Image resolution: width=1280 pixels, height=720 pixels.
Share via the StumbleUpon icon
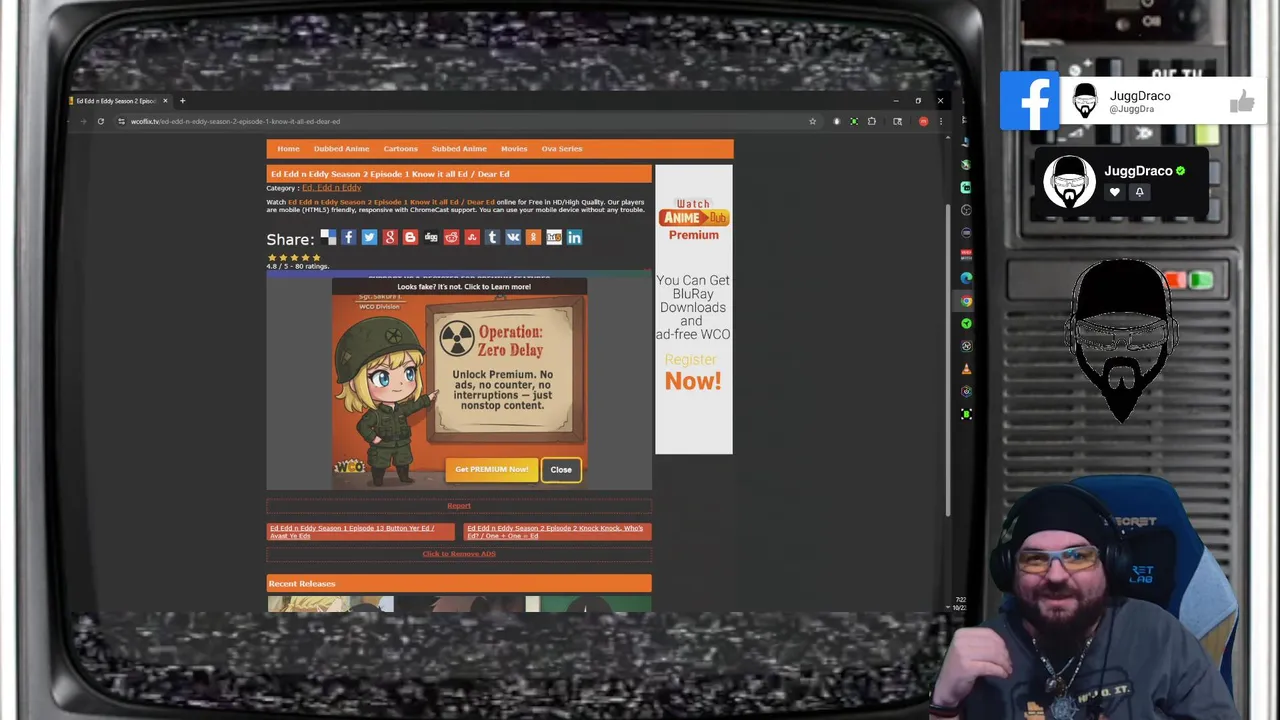tap(472, 237)
